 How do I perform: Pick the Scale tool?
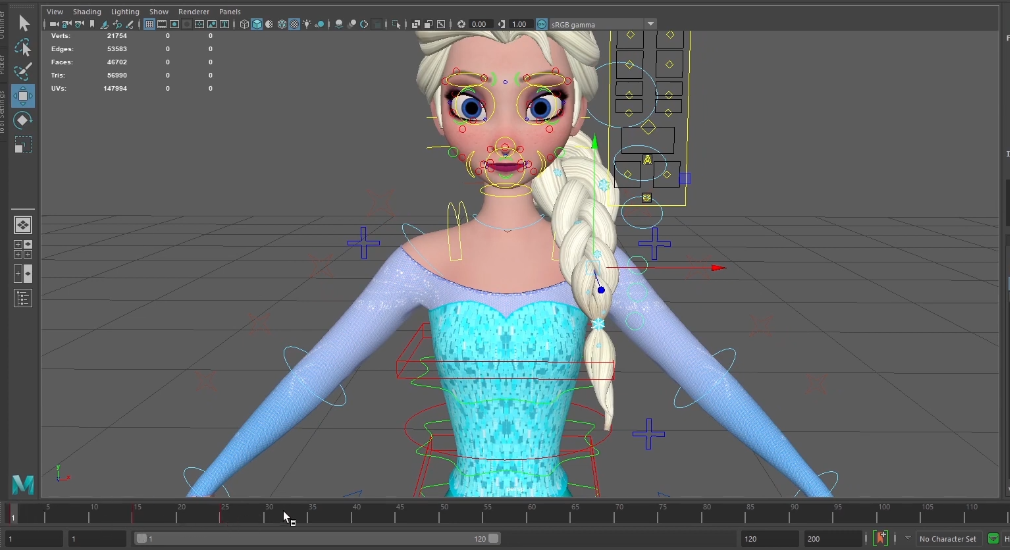pos(23,145)
